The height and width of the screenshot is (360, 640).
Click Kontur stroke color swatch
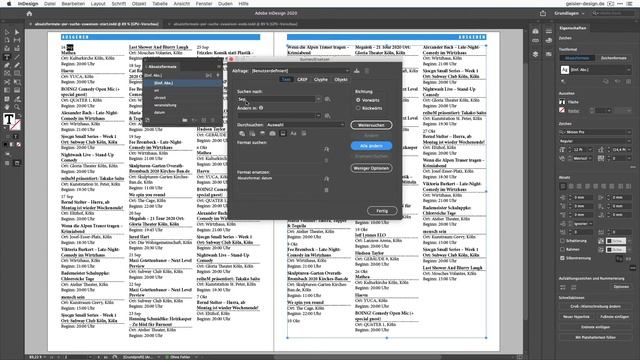tap(562, 110)
